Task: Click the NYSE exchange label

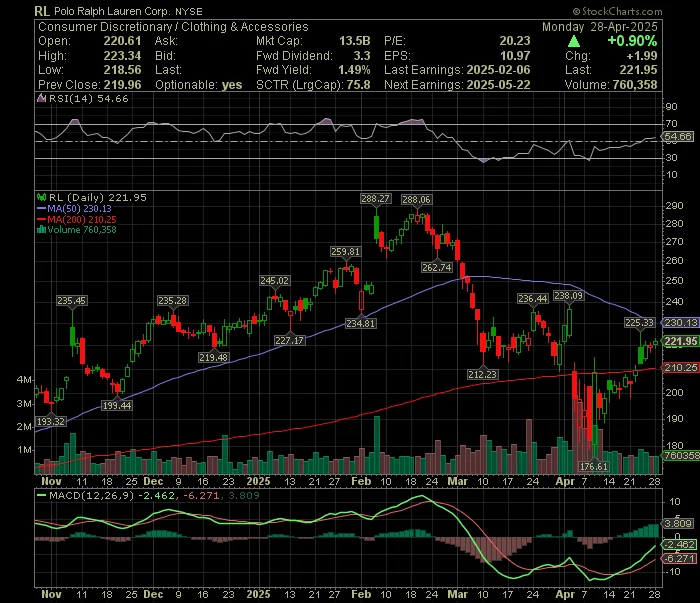Action: click(188, 12)
